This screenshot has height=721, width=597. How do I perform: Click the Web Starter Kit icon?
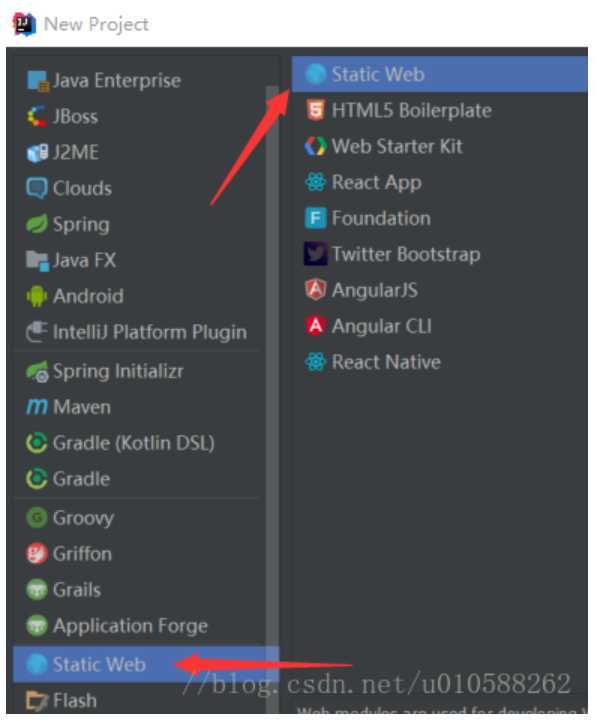click(x=316, y=146)
